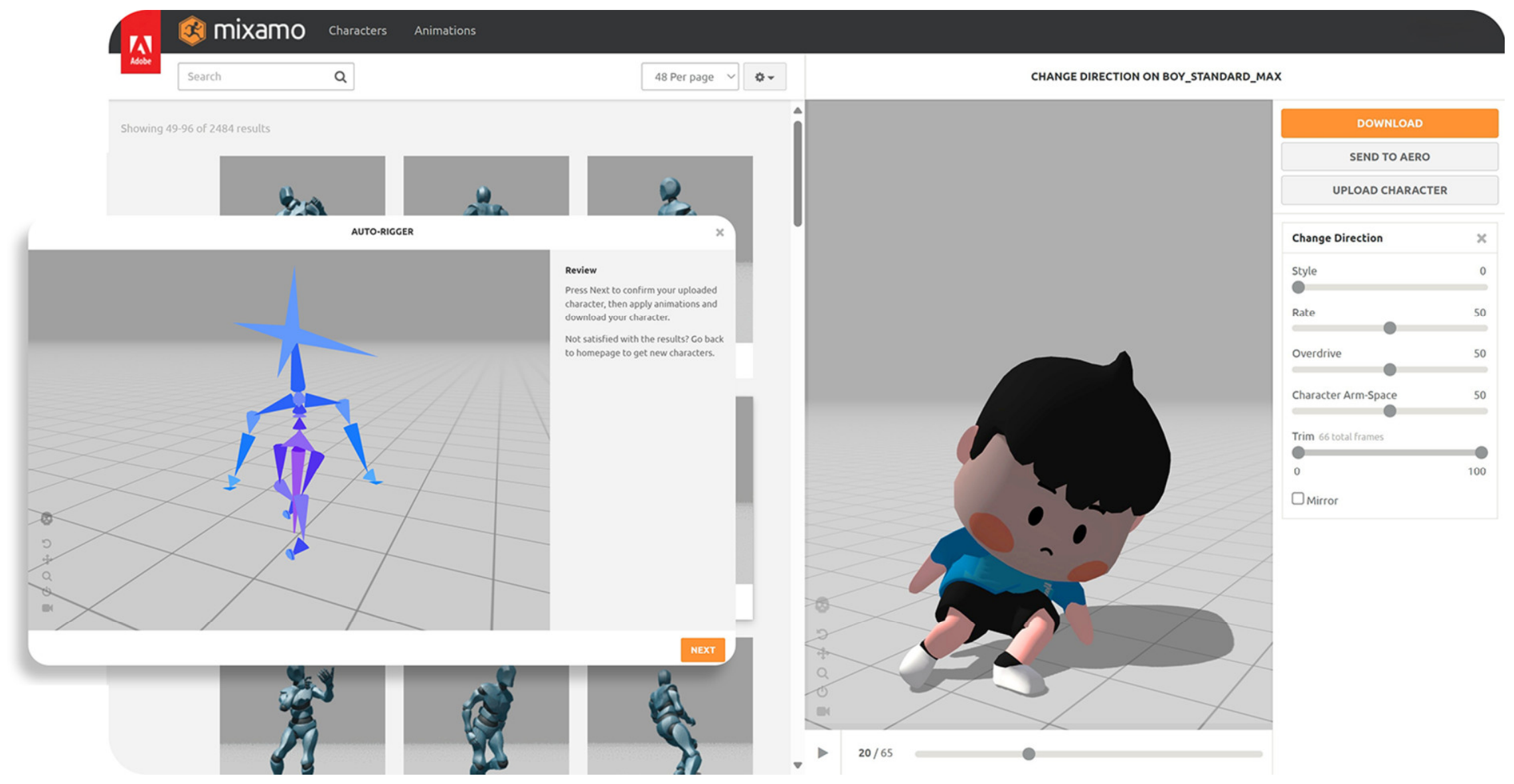
Task: Click the camera icon in Auto-Rigger viewport
Action: click(47, 607)
